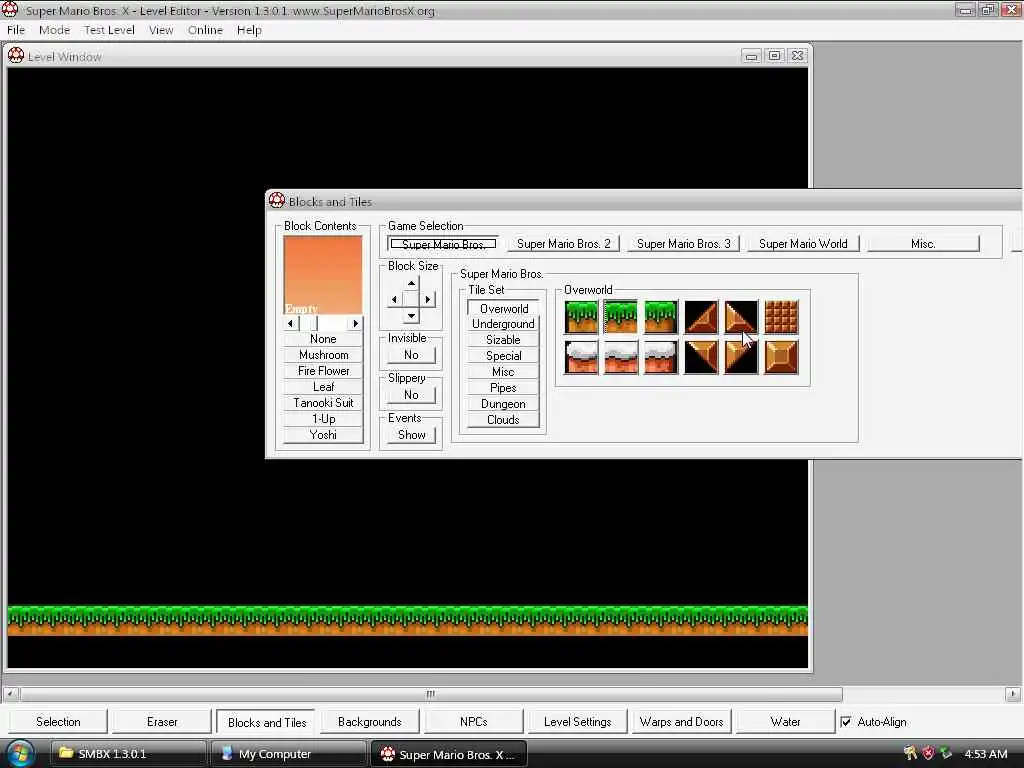Choose the Sizable tile set
Screen dimensions: 1024x768
[504, 340]
